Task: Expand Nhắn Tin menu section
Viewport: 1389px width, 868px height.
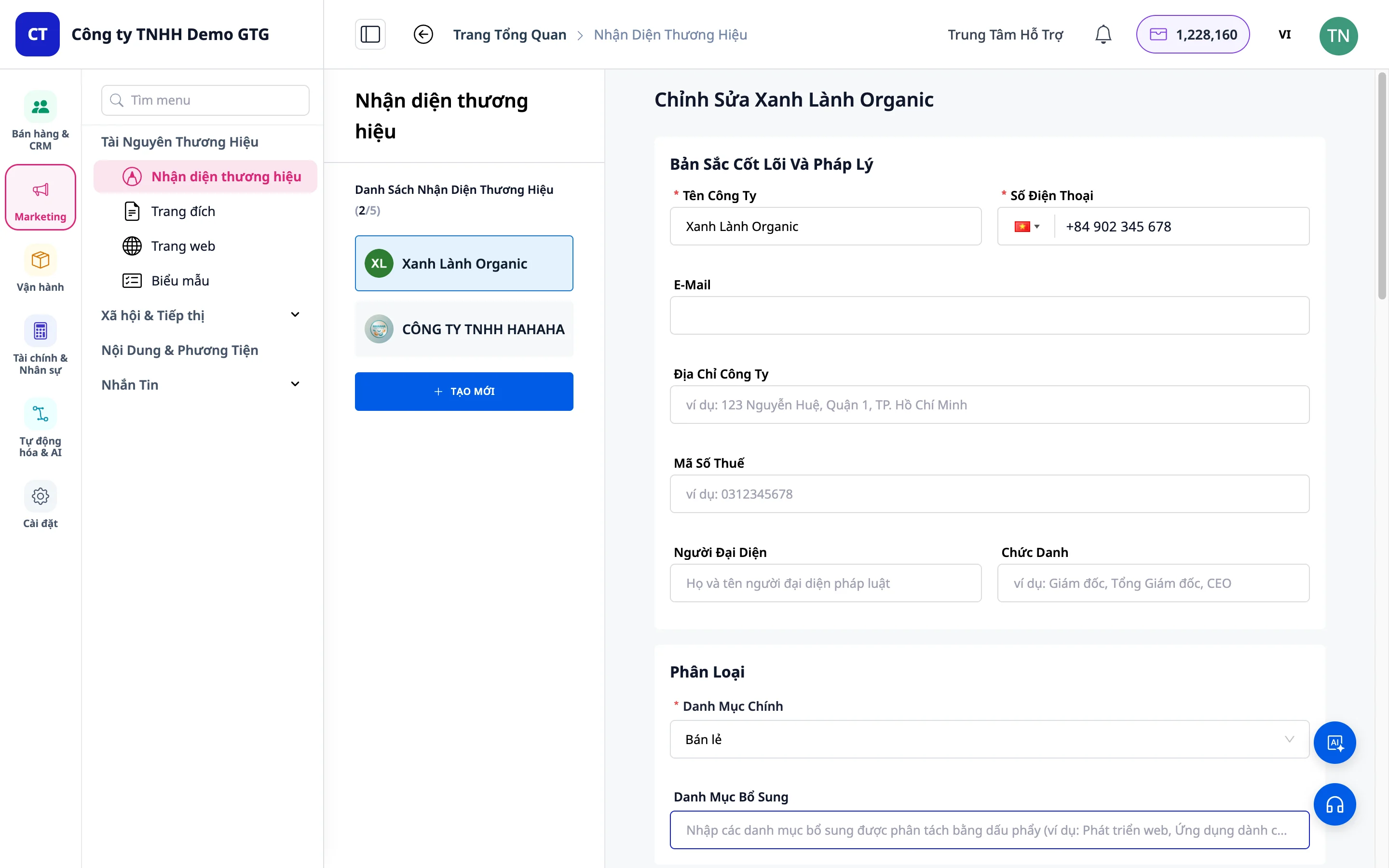Action: (x=201, y=385)
